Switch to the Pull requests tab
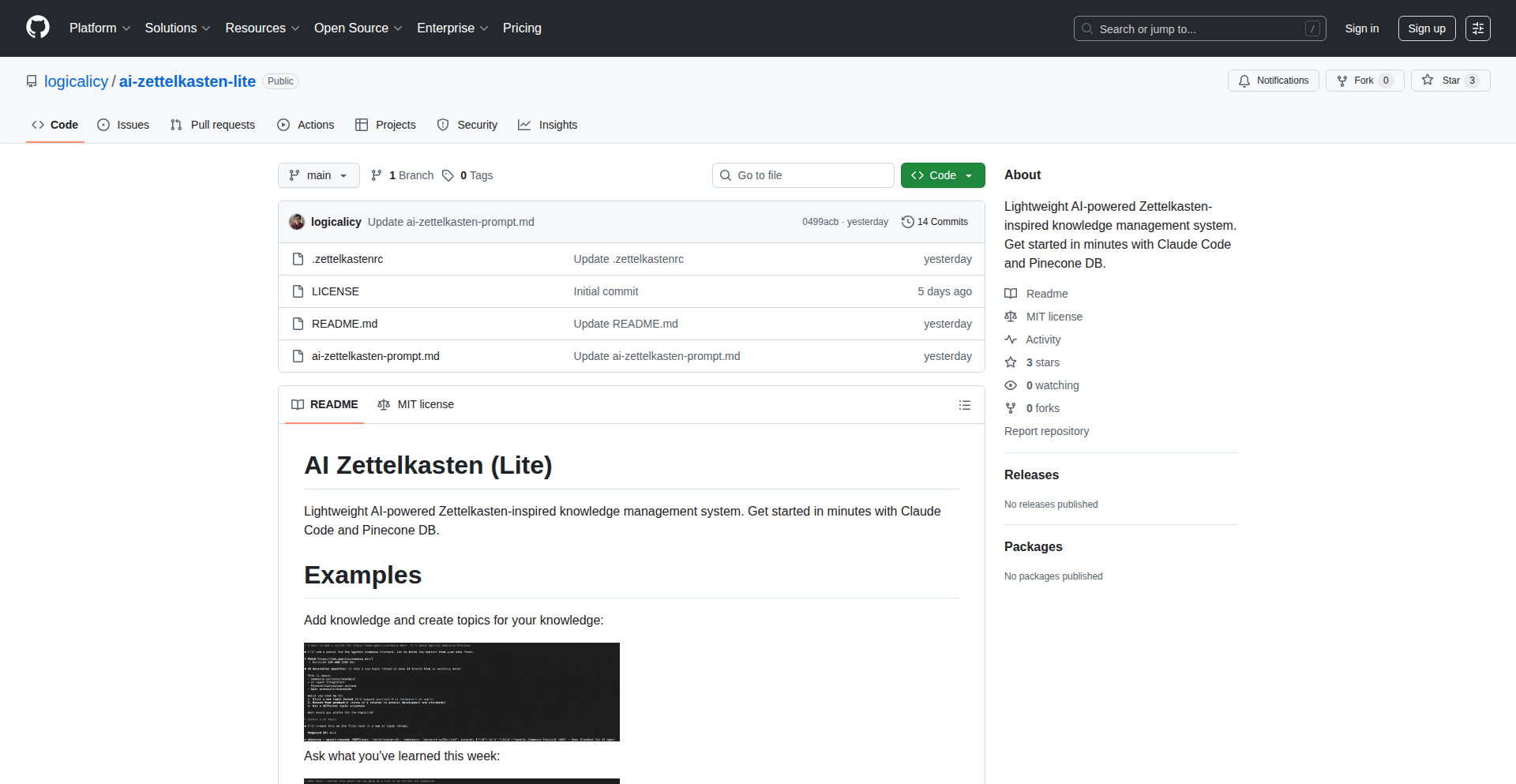This screenshot has width=1516, height=784. tap(213, 125)
